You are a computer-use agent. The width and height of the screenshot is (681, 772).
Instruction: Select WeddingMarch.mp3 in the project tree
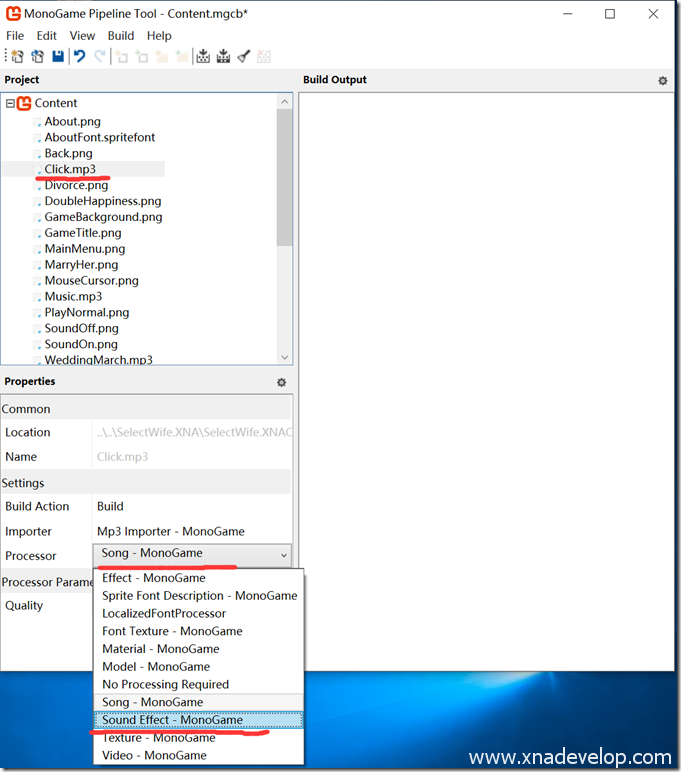(x=98, y=360)
